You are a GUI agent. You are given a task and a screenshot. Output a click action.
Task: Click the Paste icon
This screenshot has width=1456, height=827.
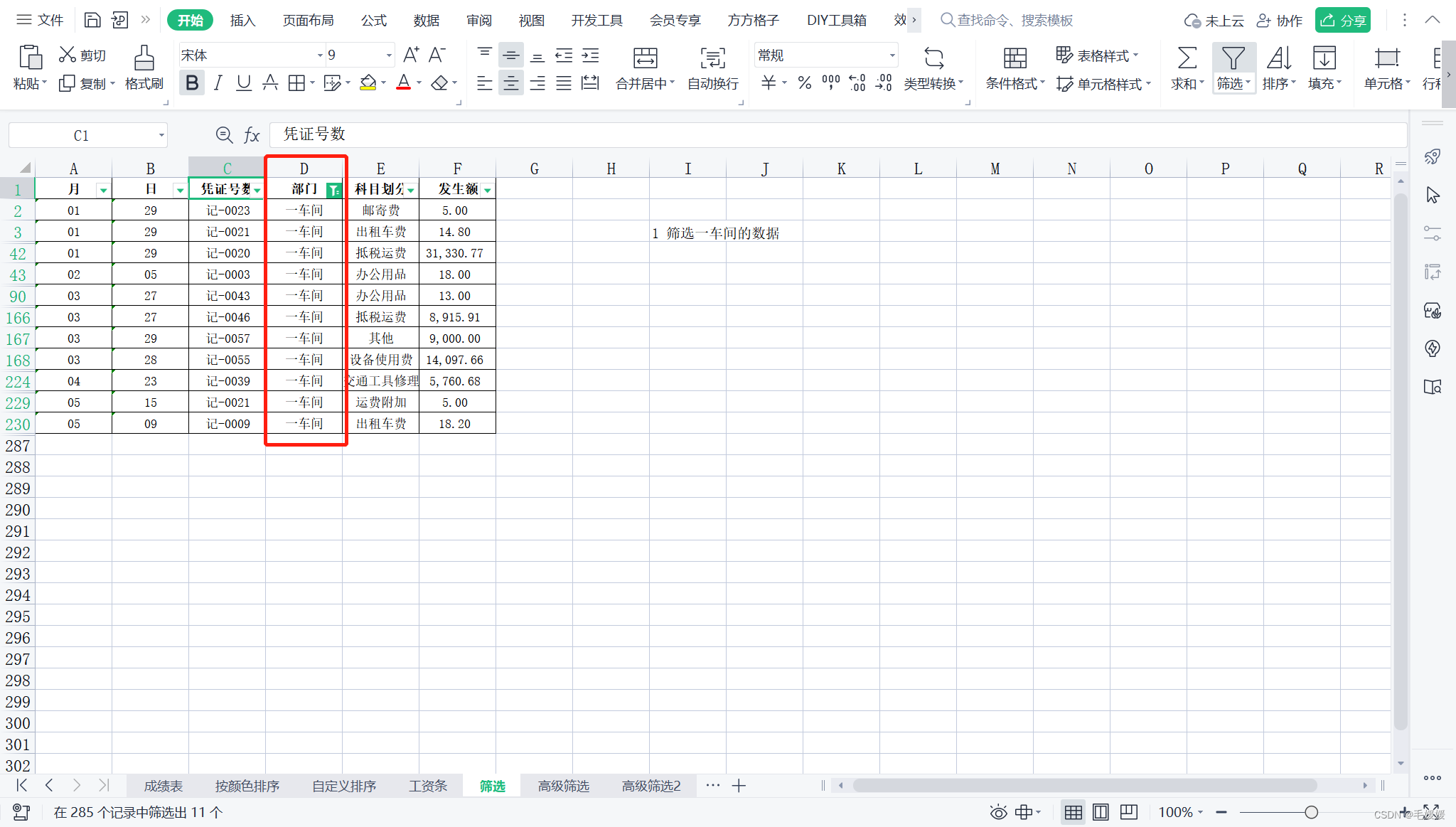(30, 58)
